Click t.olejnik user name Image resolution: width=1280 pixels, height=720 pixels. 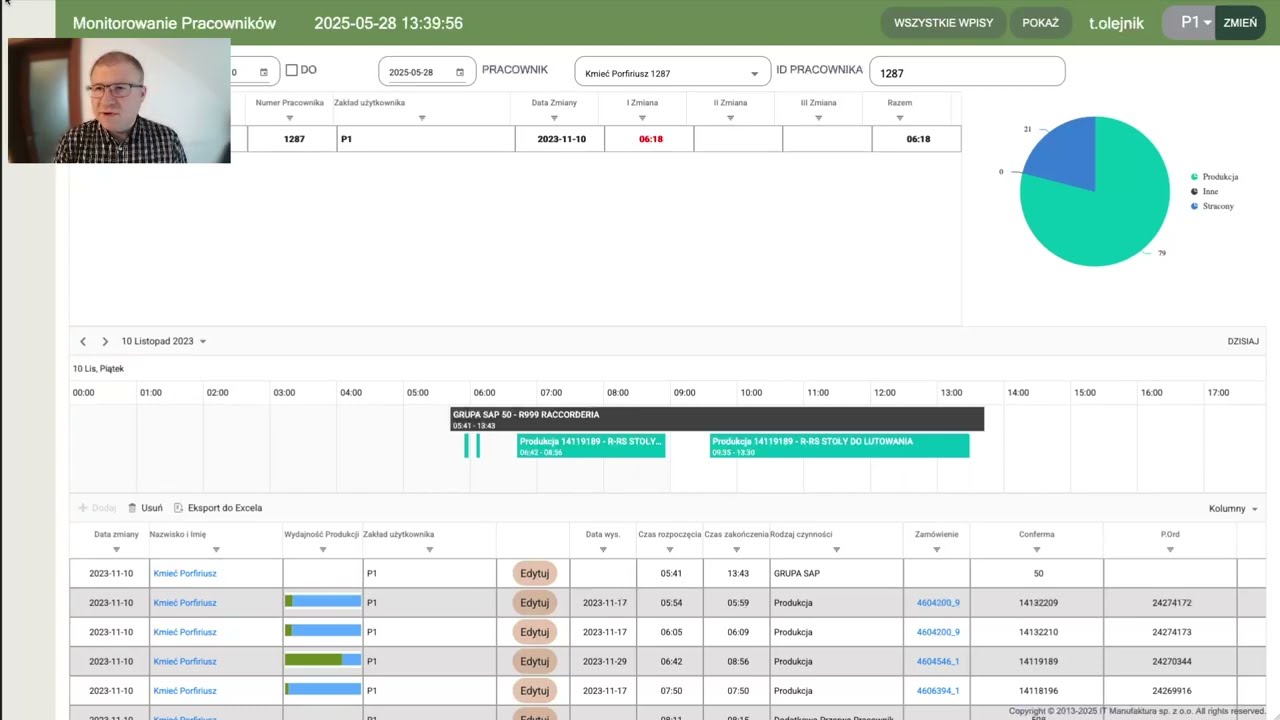tap(1116, 23)
